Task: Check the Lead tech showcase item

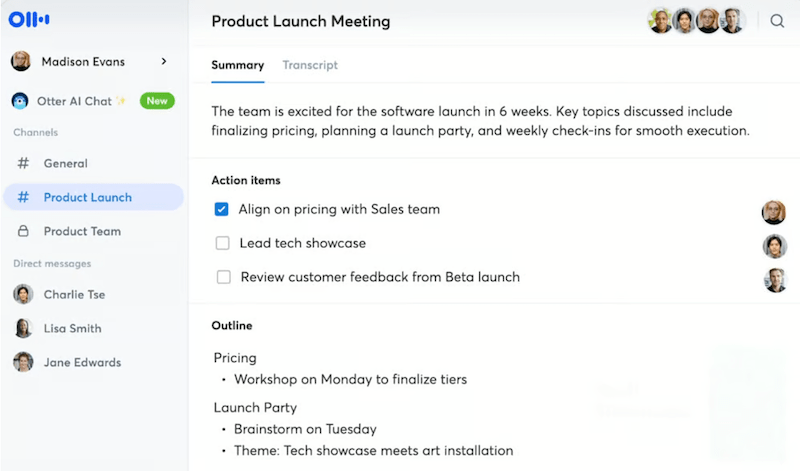Action: (x=222, y=243)
